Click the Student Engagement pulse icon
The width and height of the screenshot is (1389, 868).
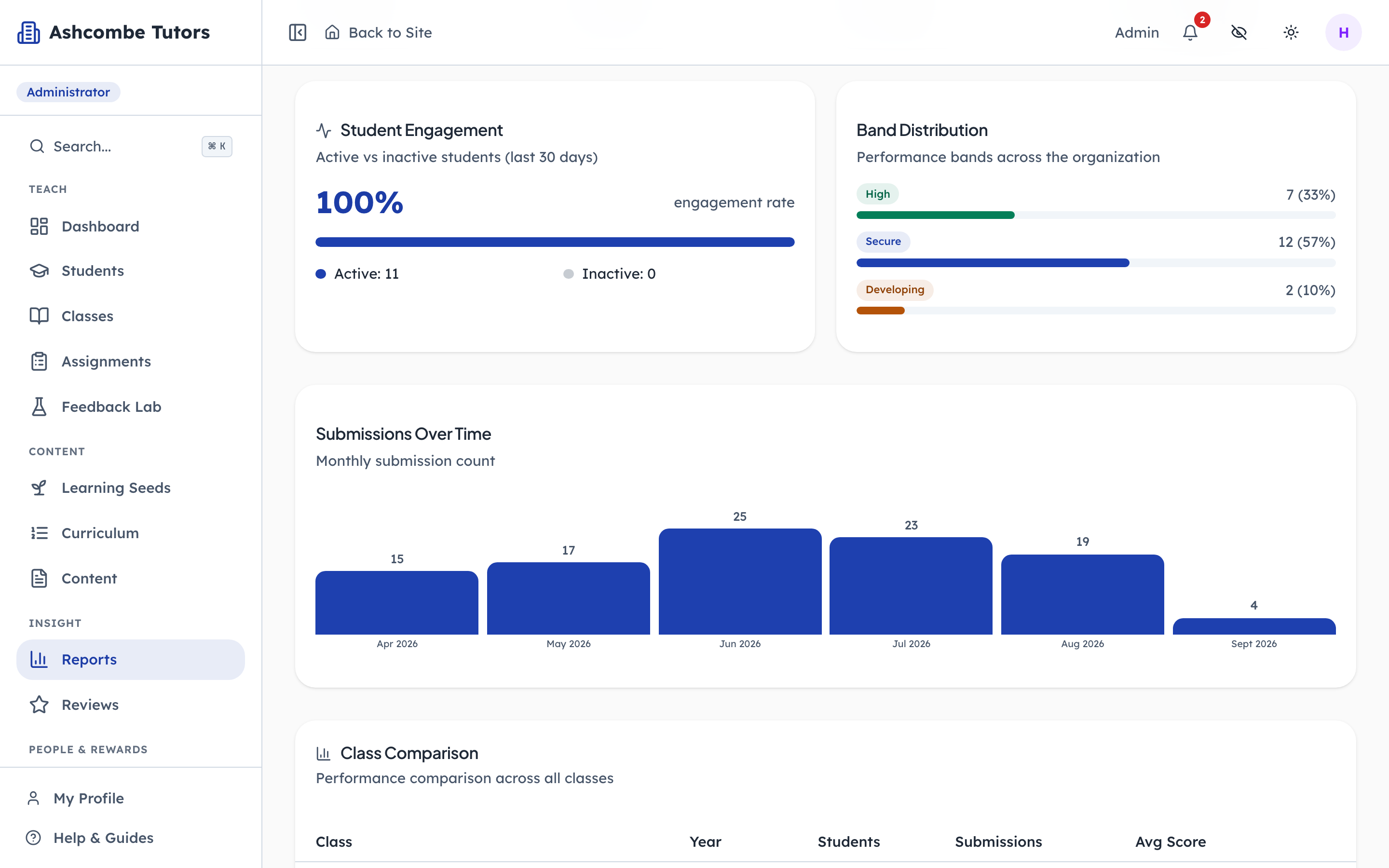pos(324,130)
